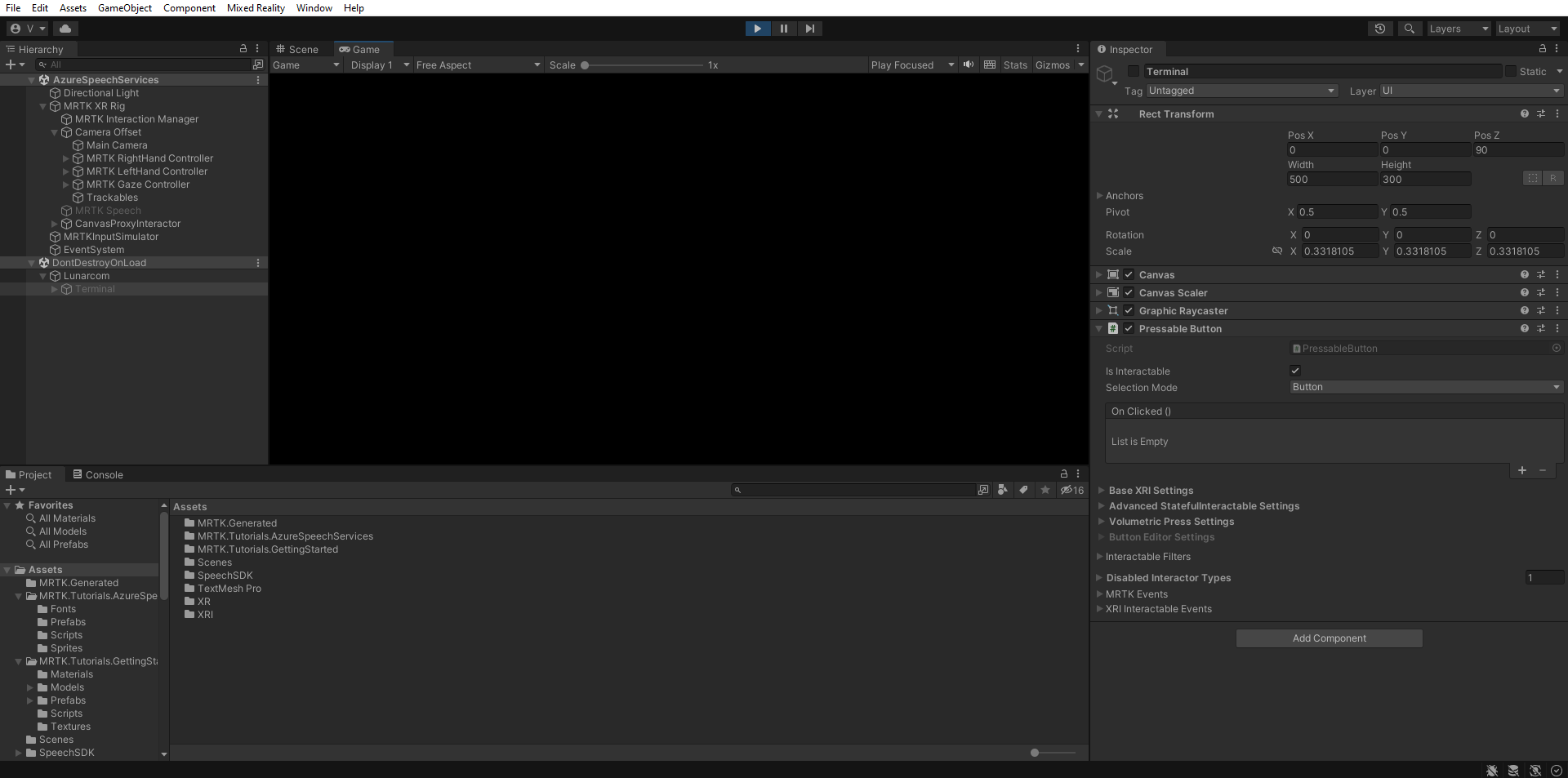The width and height of the screenshot is (1568, 778).
Task: Open the Play Focused dropdown
Action: 912,64
